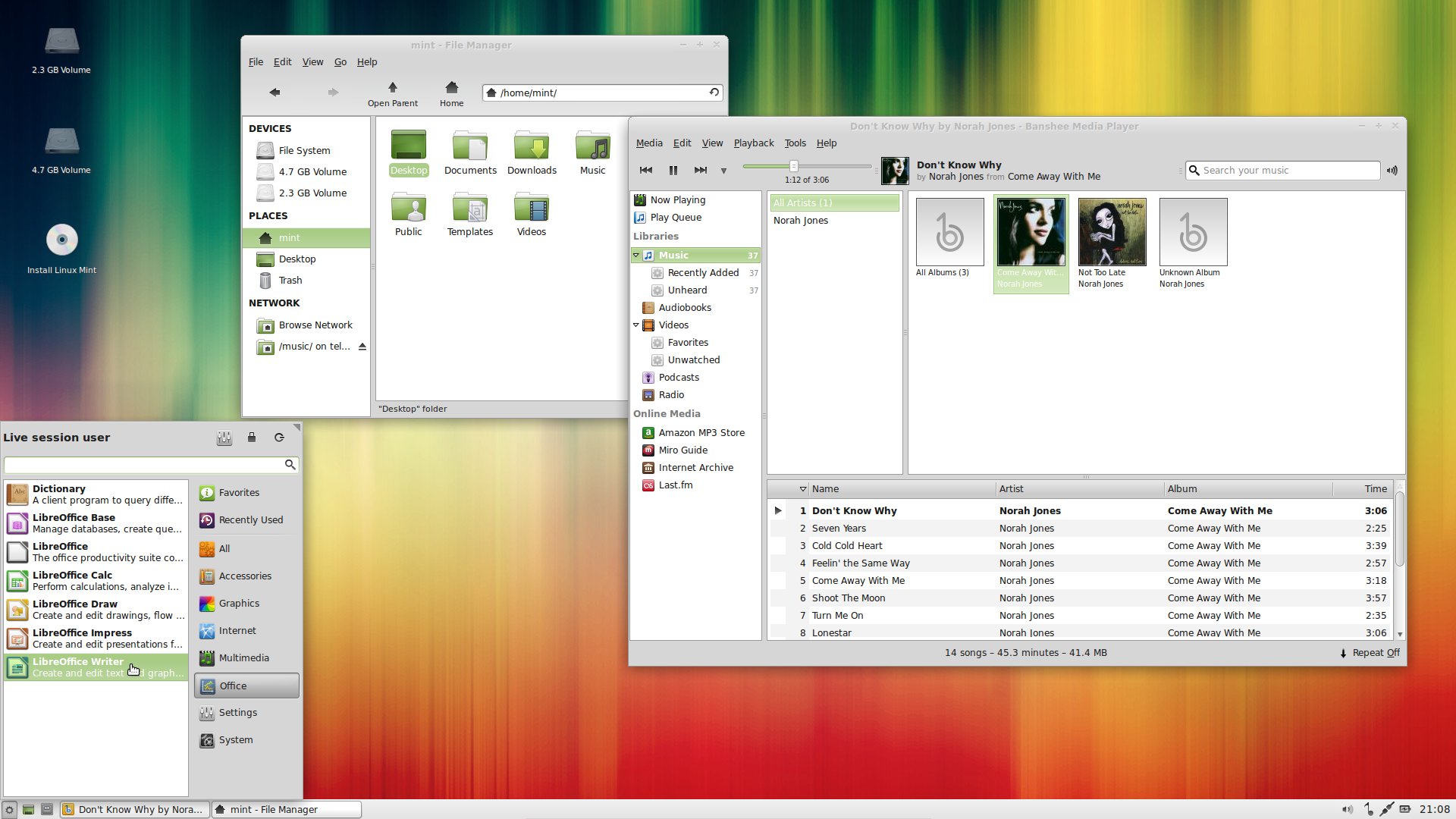Image resolution: width=1456 pixels, height=819 pixels.
Task: Select the track Shoot The Moon
Action: [849, 598]
